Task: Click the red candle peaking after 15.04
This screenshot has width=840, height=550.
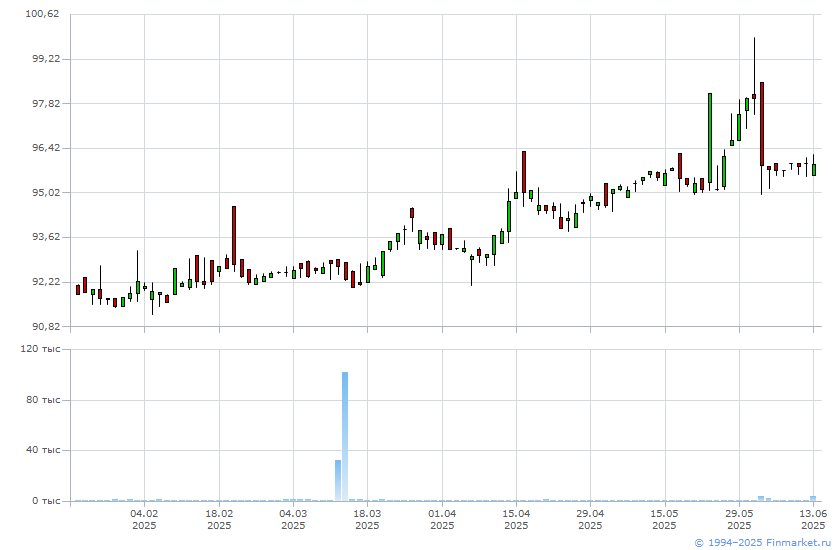Action: click(524, 172)
